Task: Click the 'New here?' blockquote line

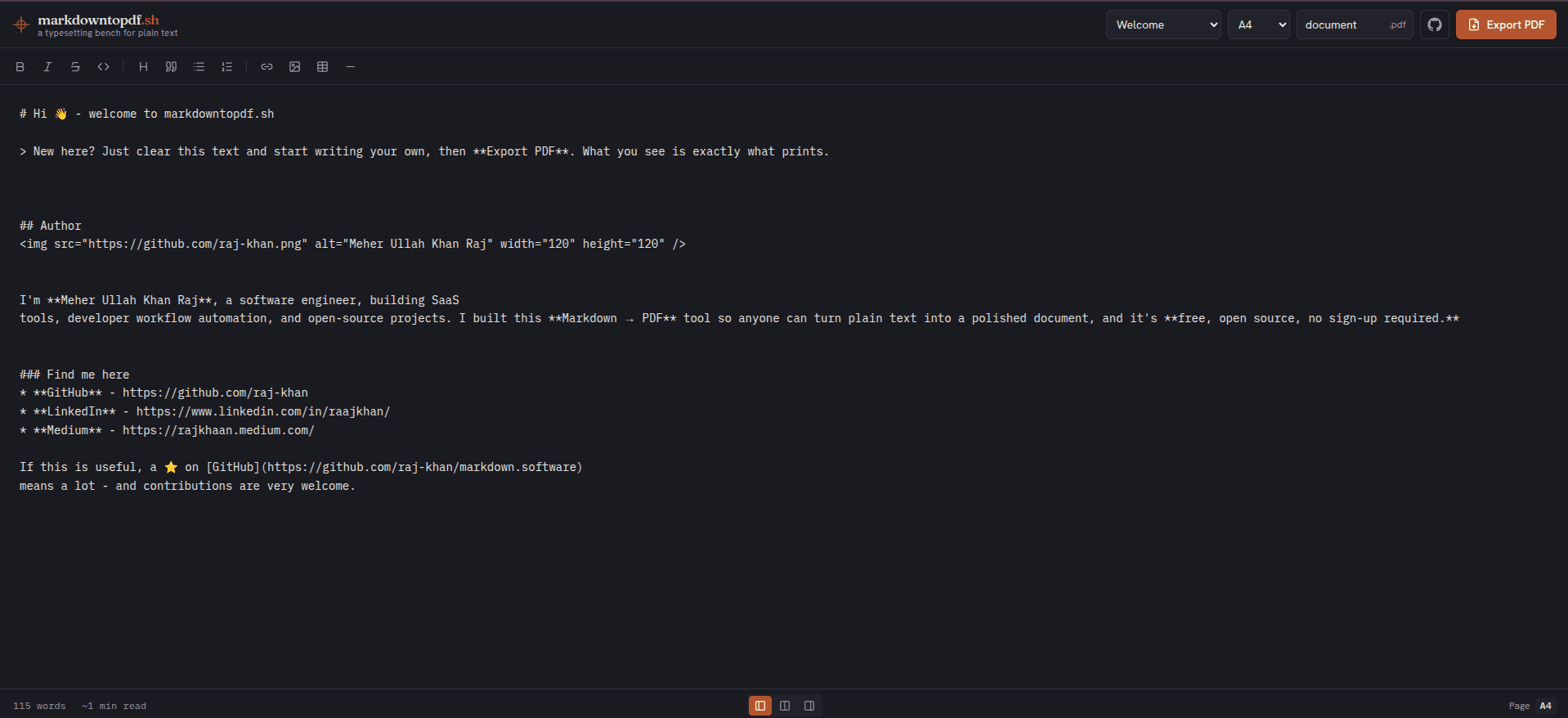Action: click(x=424, y=151)
